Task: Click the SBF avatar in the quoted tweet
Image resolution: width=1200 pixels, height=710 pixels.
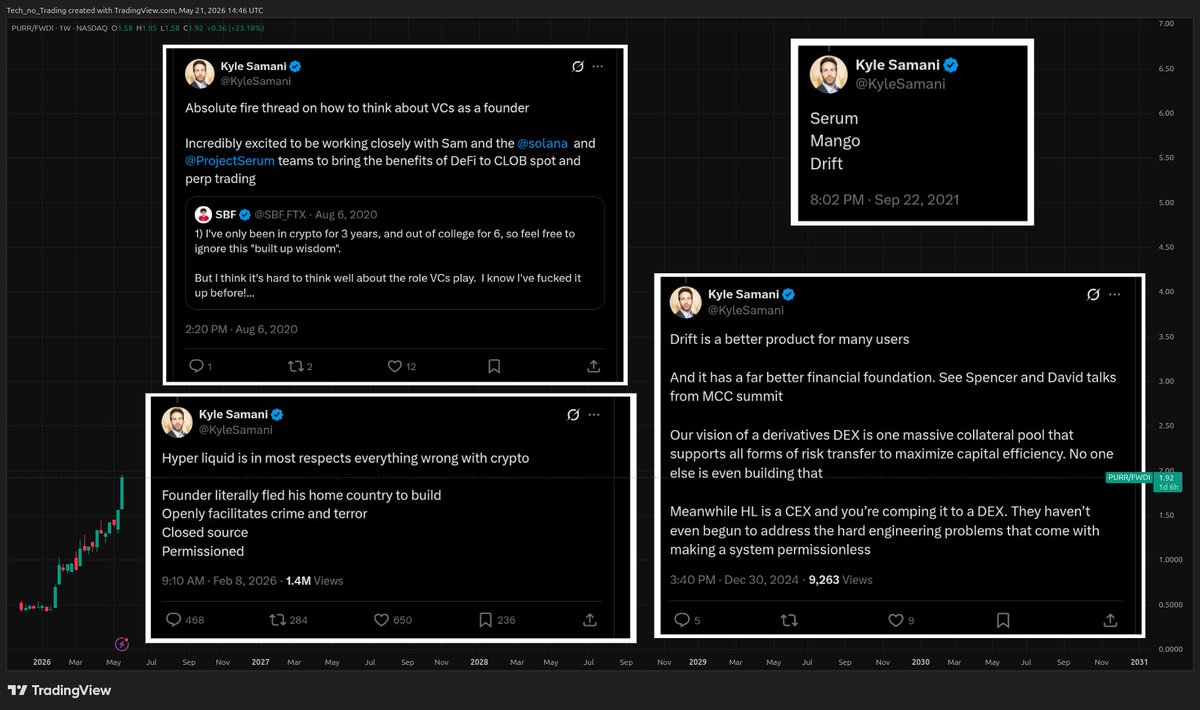Action: click(203, 214)
